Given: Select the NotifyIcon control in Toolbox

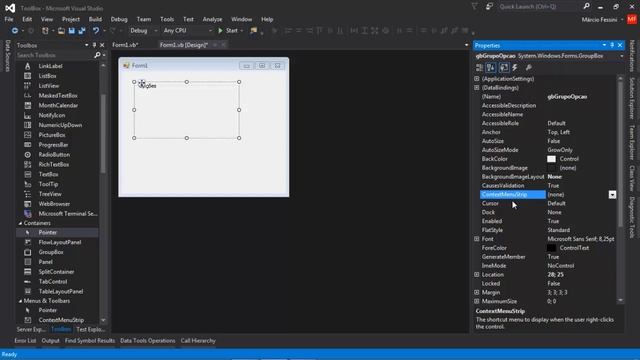Looking at the screenshot, I should click(x=52, y=115).
